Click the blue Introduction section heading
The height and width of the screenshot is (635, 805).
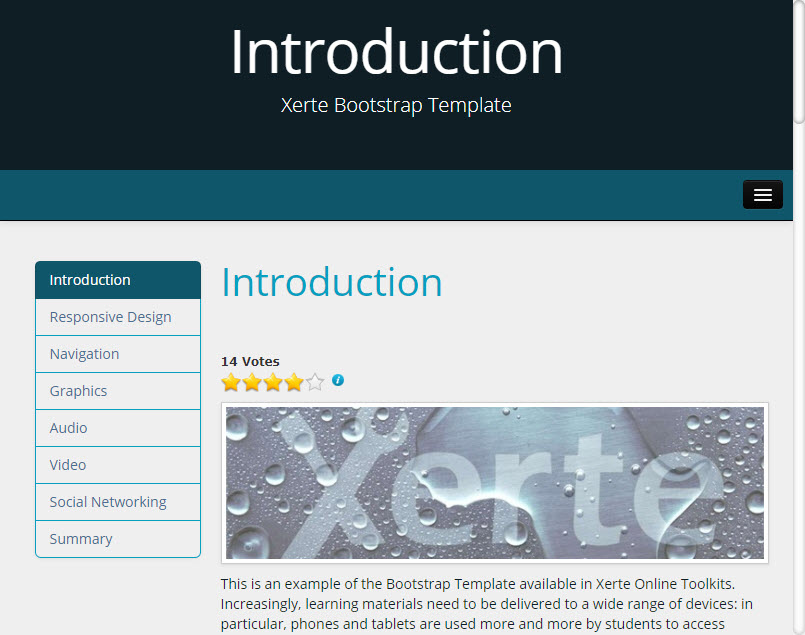click(332, 282)
